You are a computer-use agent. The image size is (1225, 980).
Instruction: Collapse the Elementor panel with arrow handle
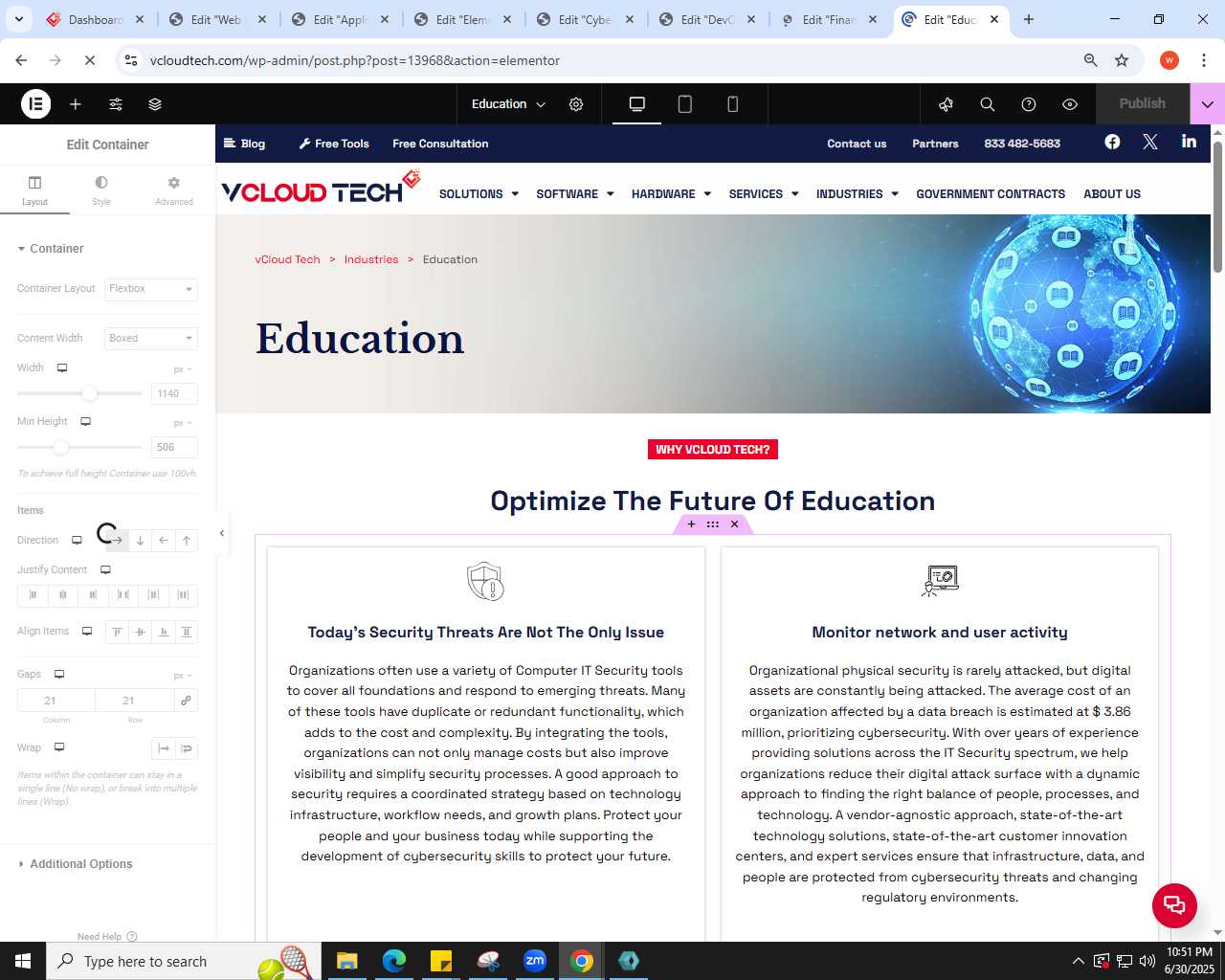point(222,533)
